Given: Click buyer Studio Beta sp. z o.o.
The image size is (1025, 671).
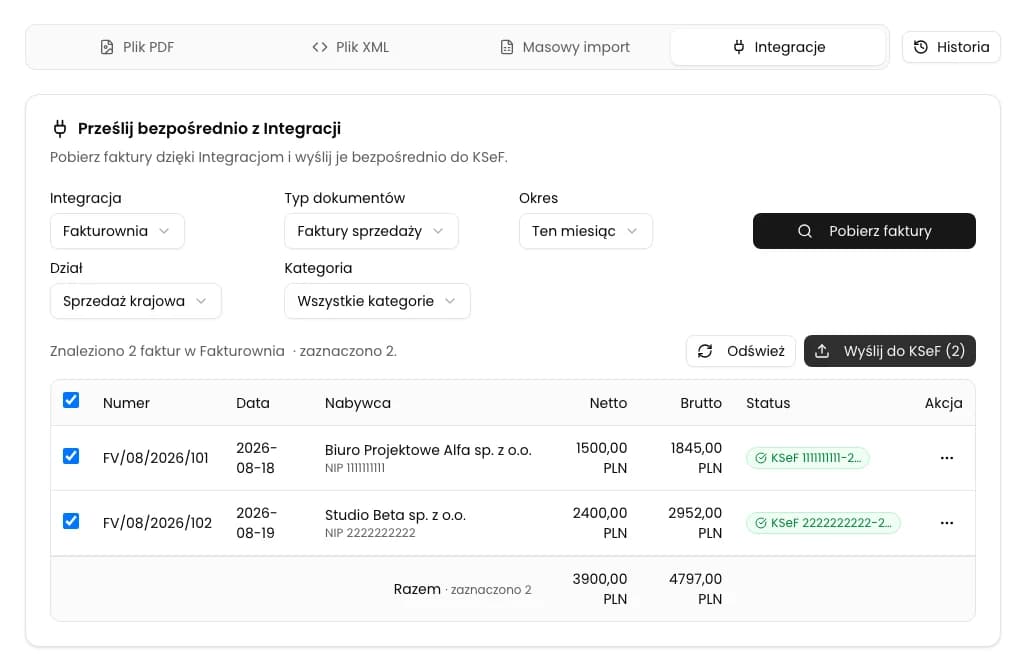Looking at the screenshot, I should (395, 515).
